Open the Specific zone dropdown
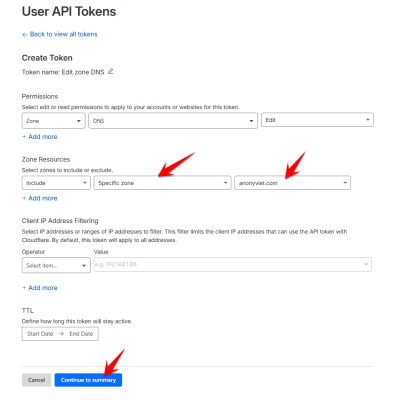412x400 pixels. [162, 183]
